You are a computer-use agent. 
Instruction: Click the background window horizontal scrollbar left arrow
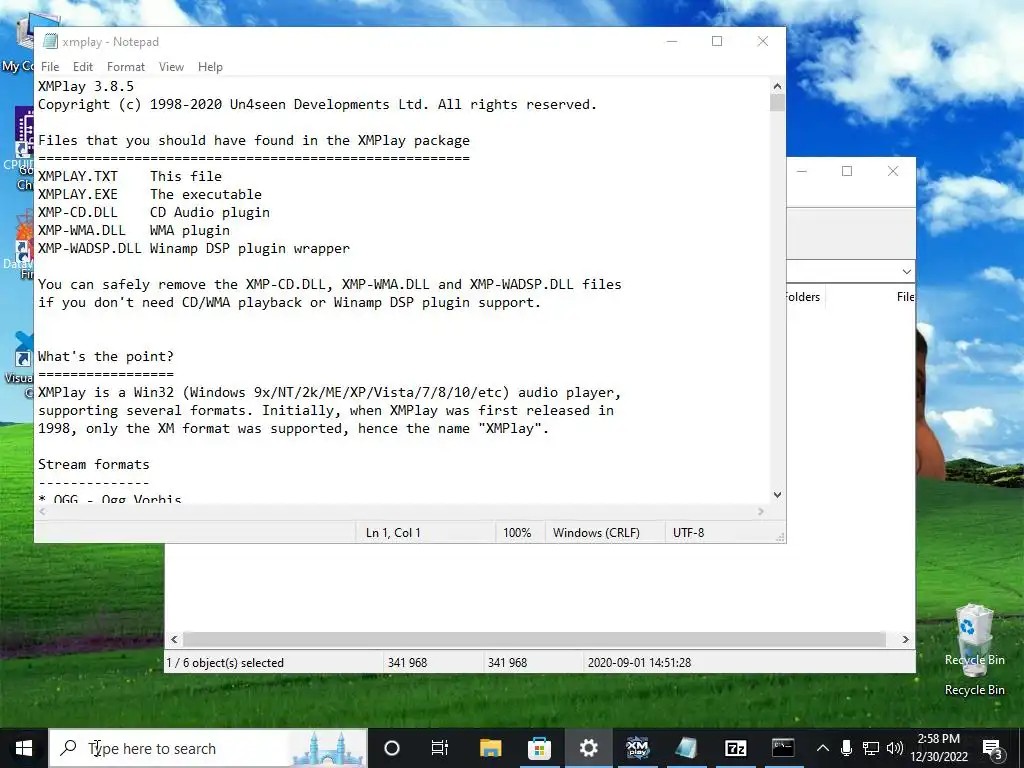tap(174, 639)
